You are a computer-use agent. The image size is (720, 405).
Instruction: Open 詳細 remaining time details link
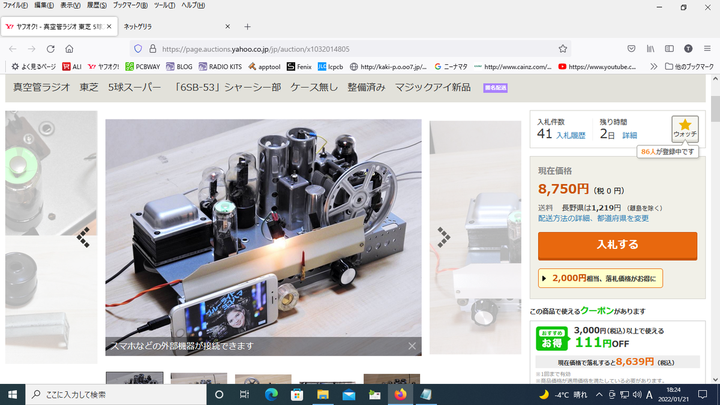tap(629, 134)
